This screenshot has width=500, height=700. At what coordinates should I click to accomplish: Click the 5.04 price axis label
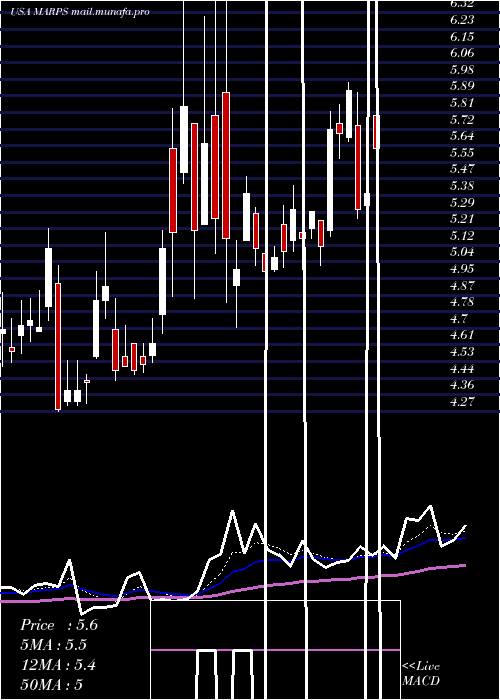click(462, 252)
